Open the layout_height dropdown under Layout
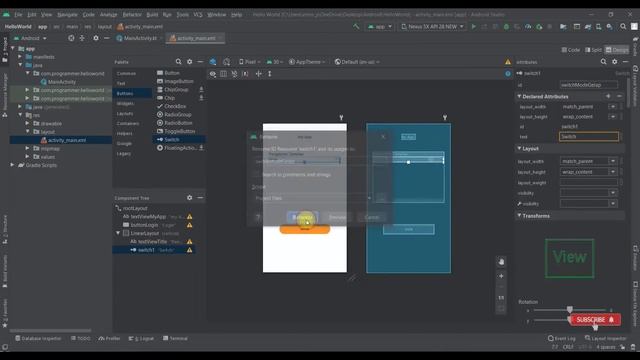The width and height of the screenshot is (640, 360). pyautogui.click(x=613, y=172)
